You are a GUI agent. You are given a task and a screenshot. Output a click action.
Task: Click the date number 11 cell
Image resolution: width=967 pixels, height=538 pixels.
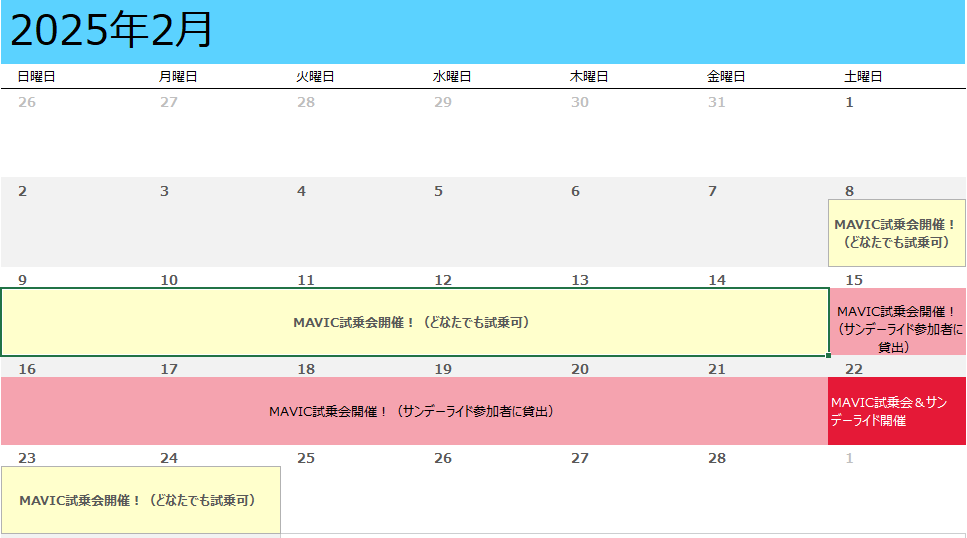pos(306,280)
